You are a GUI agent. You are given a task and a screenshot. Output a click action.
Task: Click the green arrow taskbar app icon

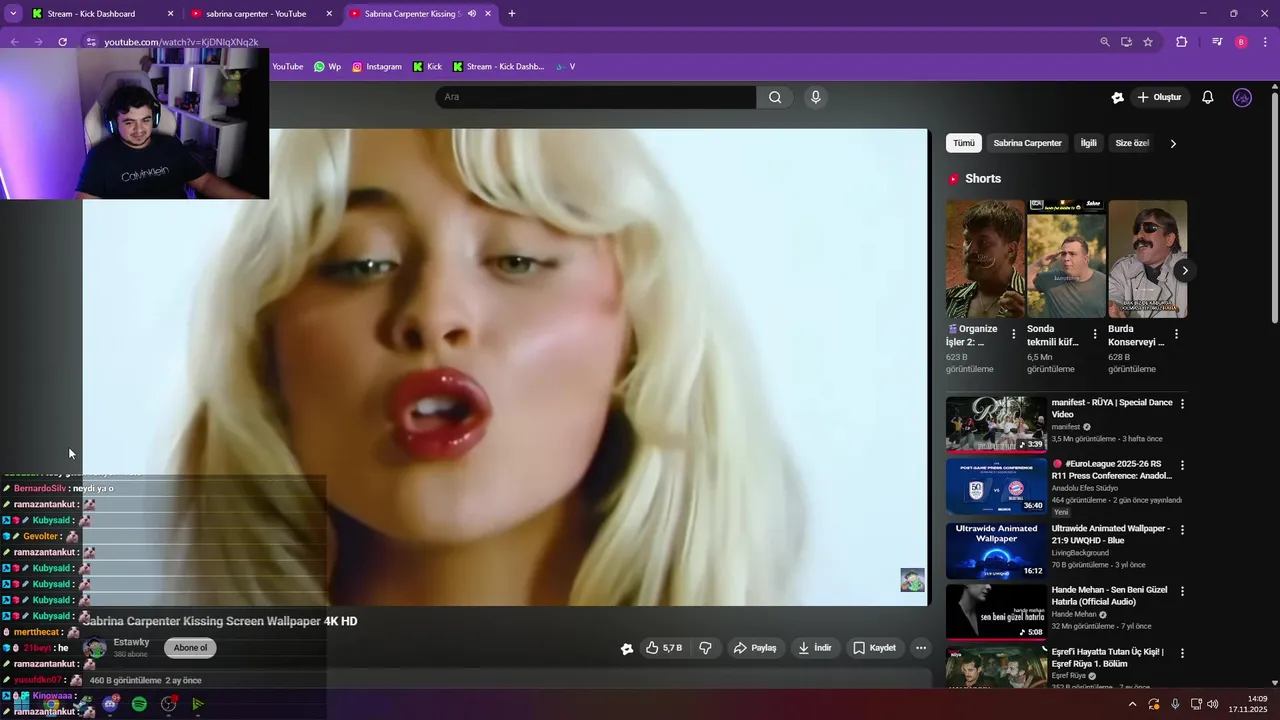198,704
